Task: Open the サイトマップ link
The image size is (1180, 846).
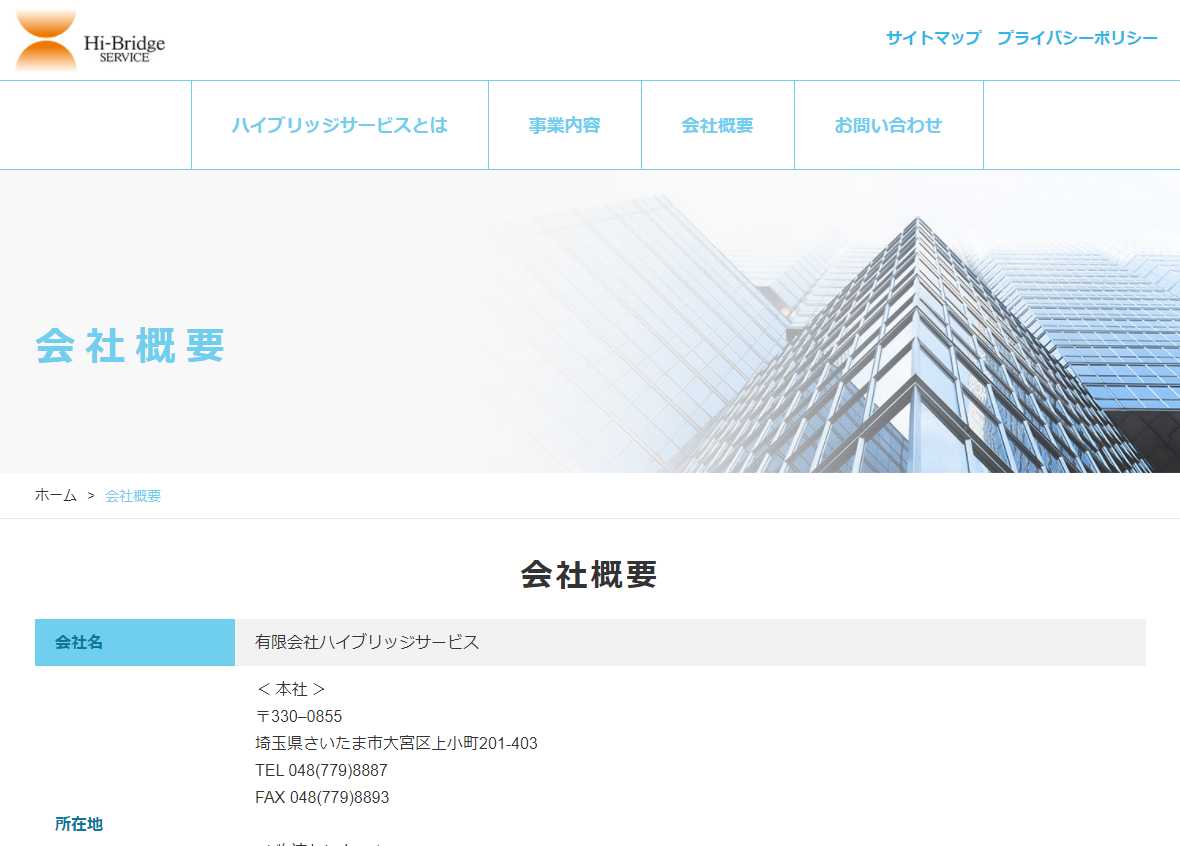Action: [x=933, y=38]
